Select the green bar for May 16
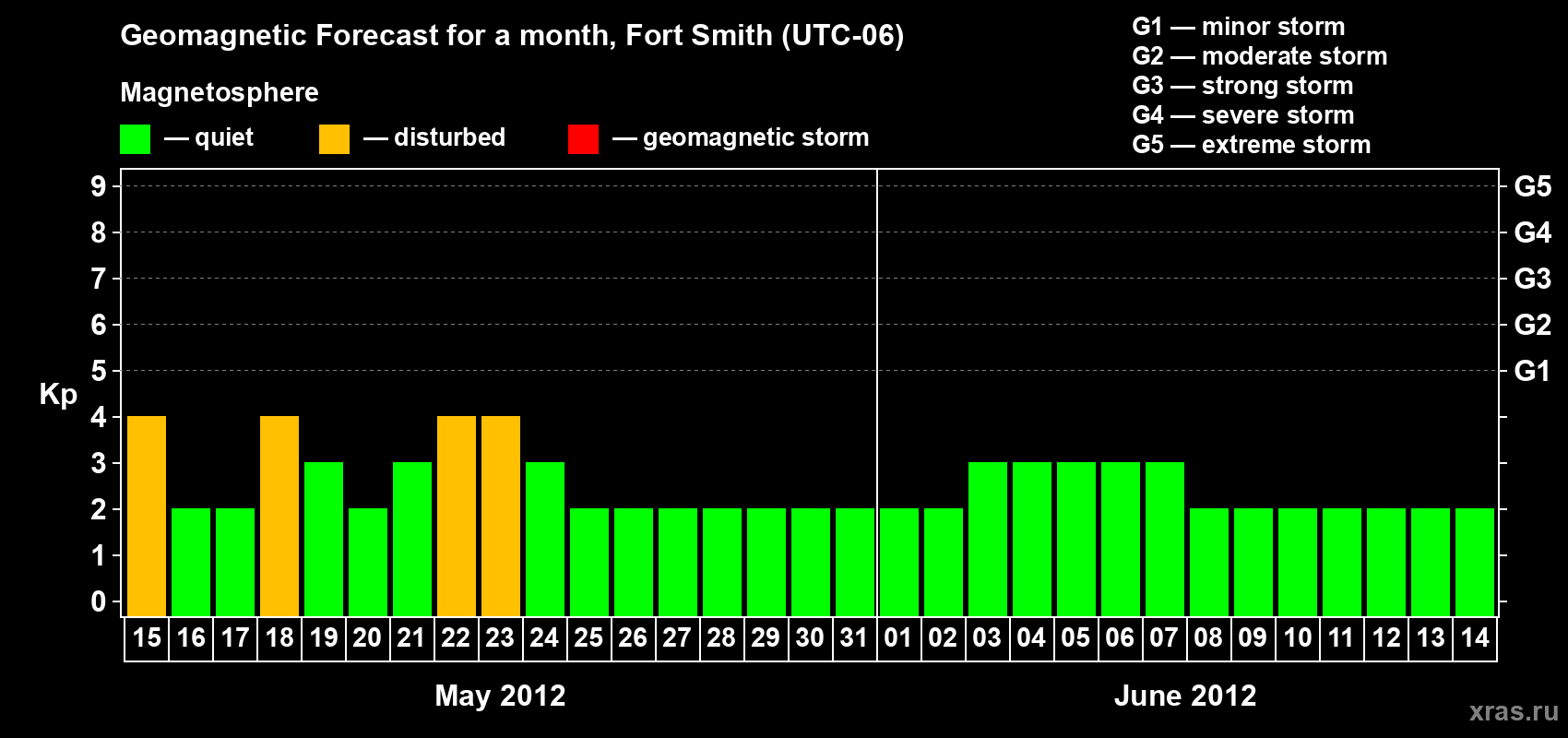Image resolution: width=1568 pixels, height=738 pixels. point(191,563)
